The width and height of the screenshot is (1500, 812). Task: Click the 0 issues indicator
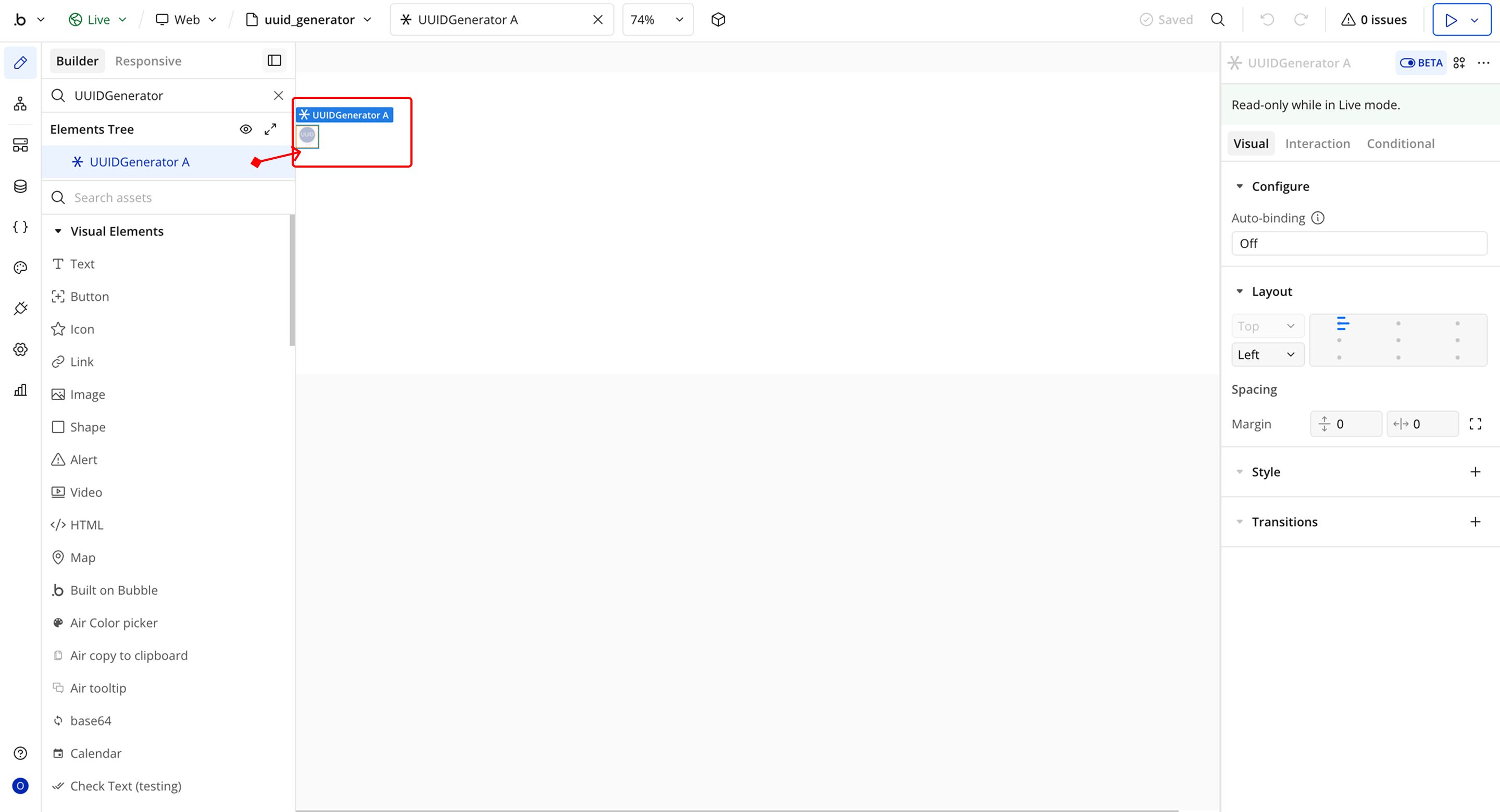click(1373, 20)
